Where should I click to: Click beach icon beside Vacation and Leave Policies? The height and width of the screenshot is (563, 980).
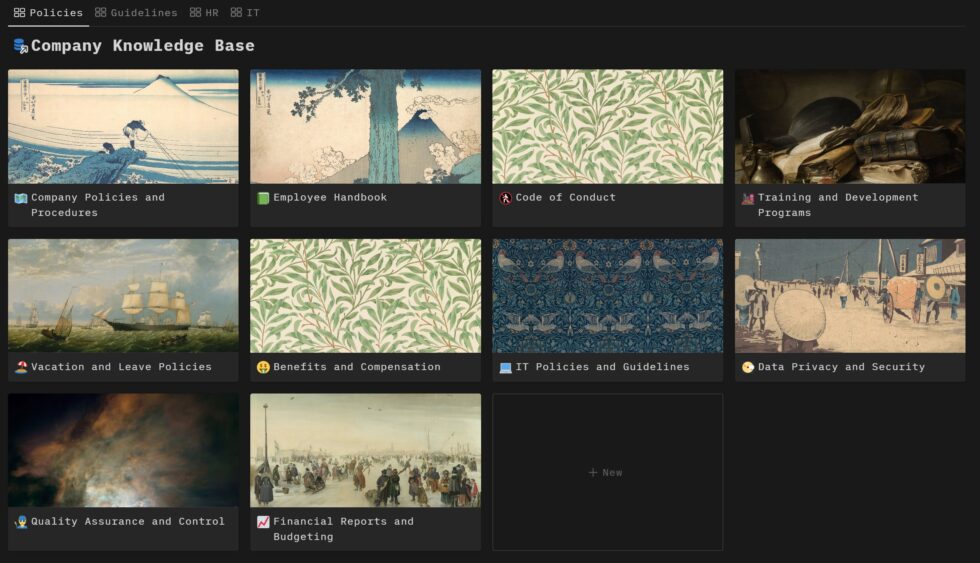pos(21,367)
